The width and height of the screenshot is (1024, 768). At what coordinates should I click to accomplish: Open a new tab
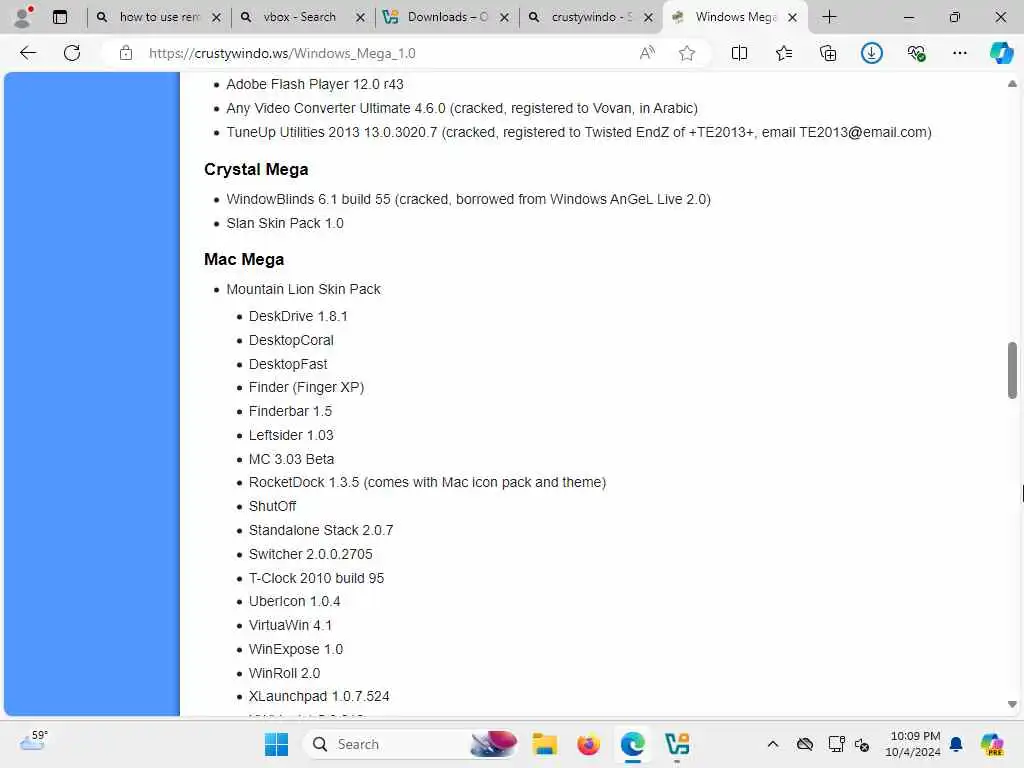(829, 17)
